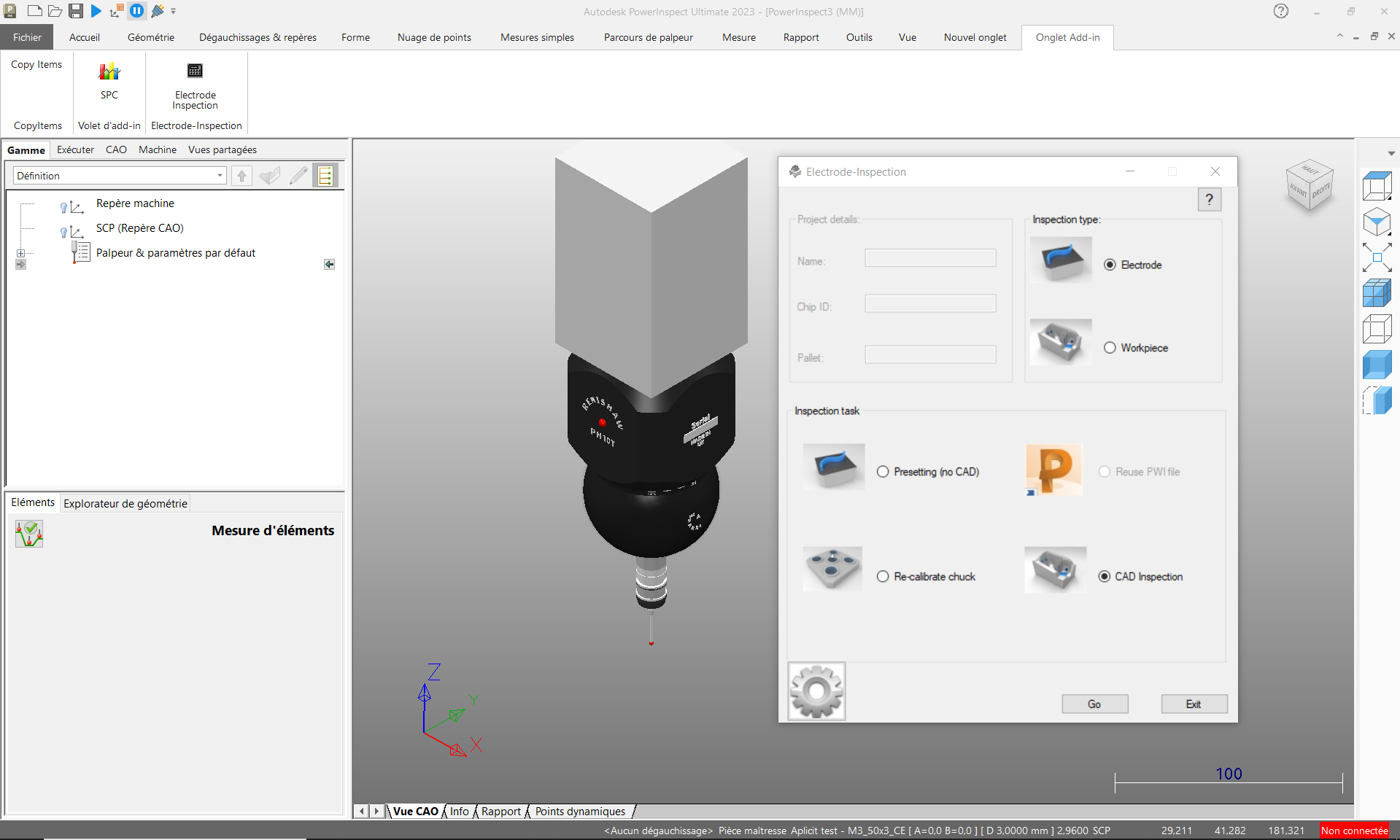Click the Mesure d'éléments checkmark icon

tap(29, 534)
